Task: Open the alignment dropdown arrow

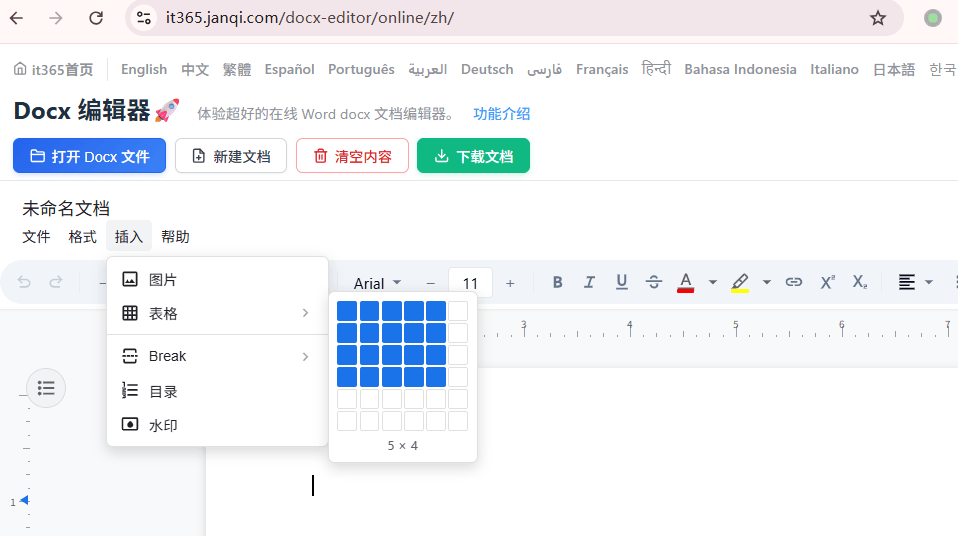Action: 929,282
